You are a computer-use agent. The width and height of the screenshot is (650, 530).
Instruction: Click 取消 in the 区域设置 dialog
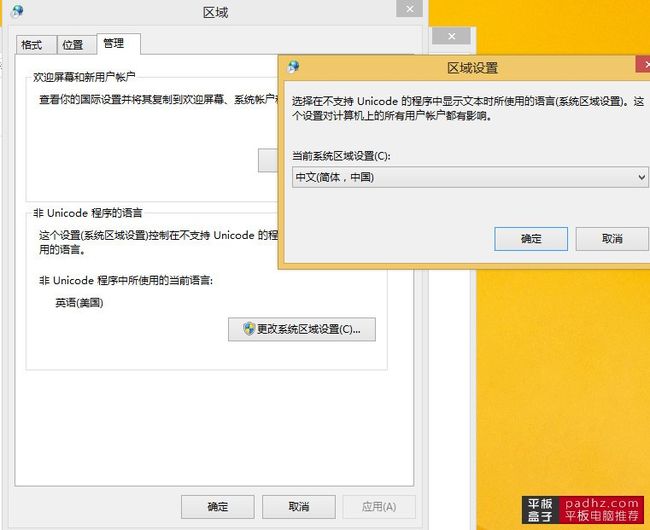(612, 239)
